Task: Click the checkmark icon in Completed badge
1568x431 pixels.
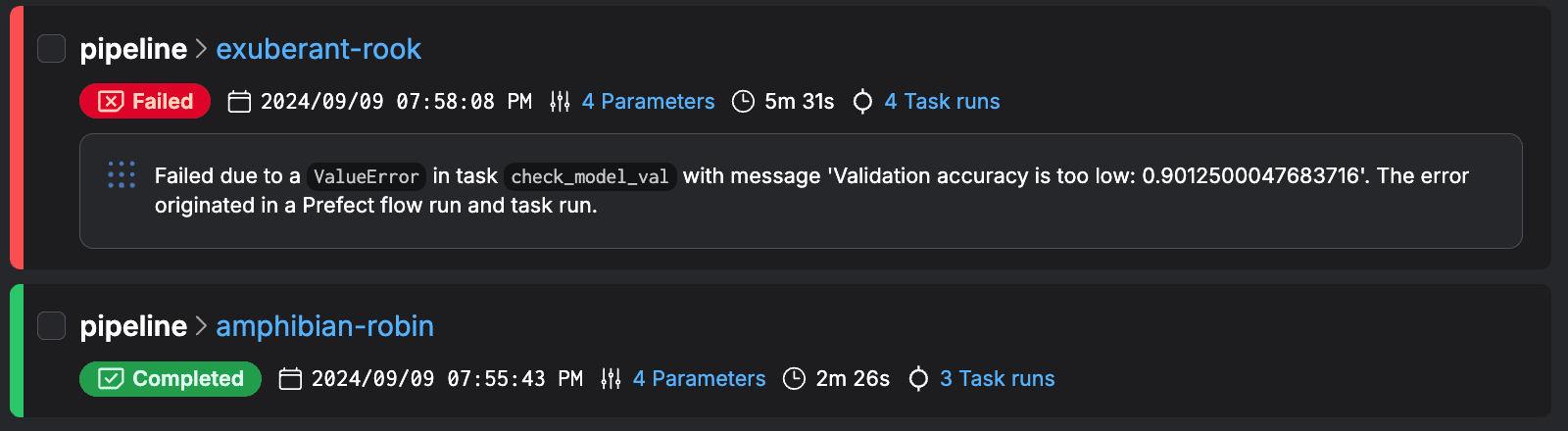Action: coord(111,378)
